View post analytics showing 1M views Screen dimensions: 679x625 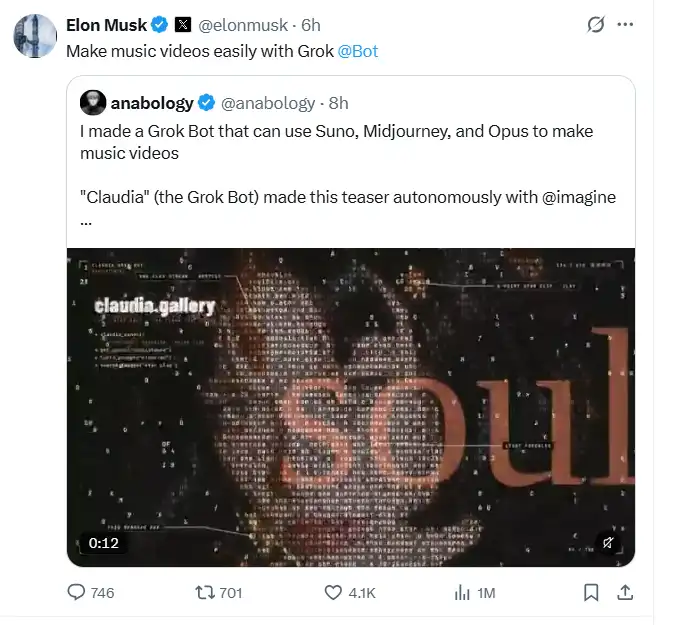(x=475, y=592)
